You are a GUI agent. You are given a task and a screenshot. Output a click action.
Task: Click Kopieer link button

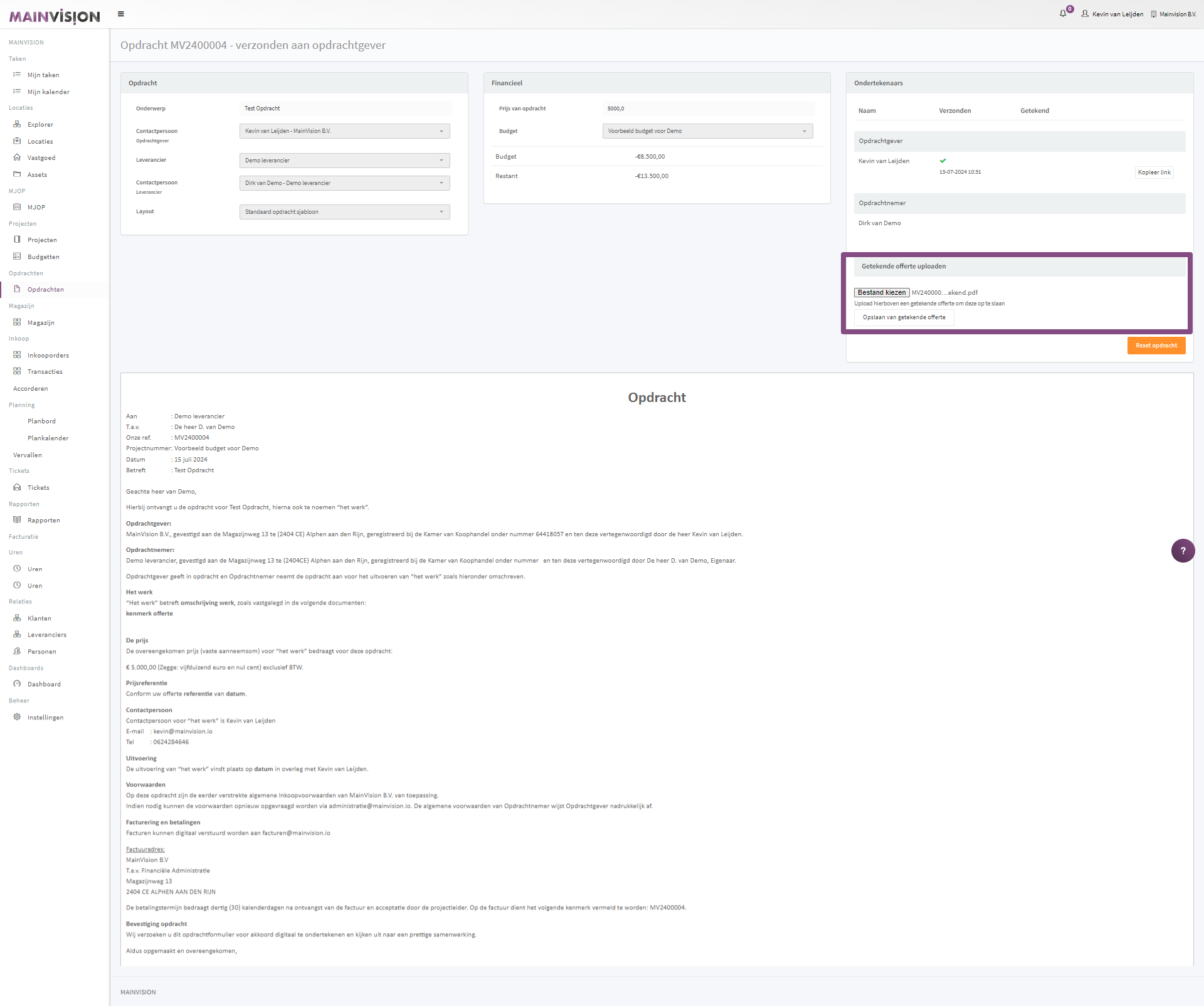point(1154,172)
